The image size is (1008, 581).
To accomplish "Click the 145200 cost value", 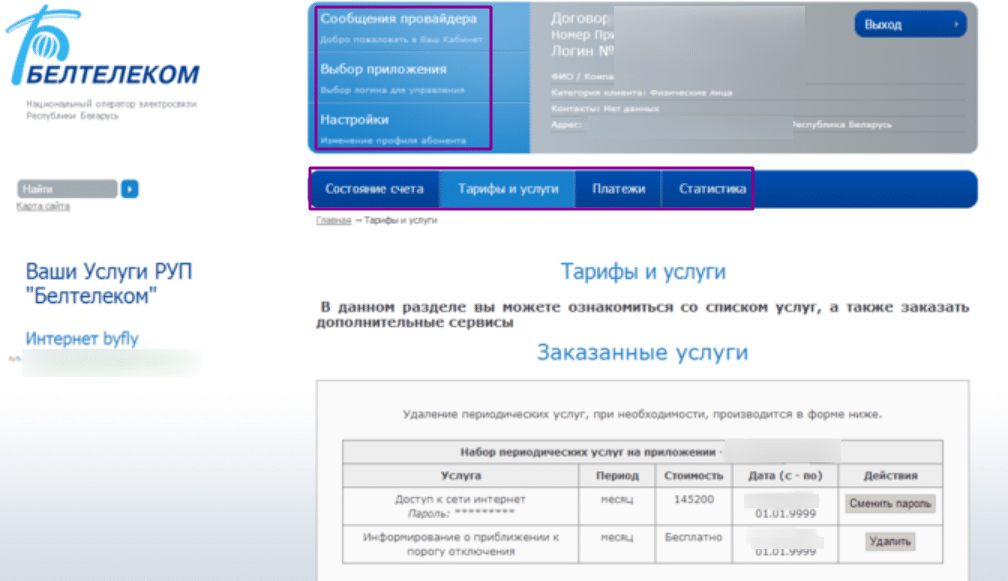I will click(694, 499).
